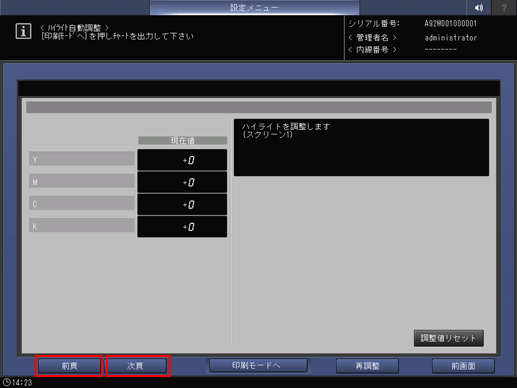Click the administrator name value

pos(451,38)
